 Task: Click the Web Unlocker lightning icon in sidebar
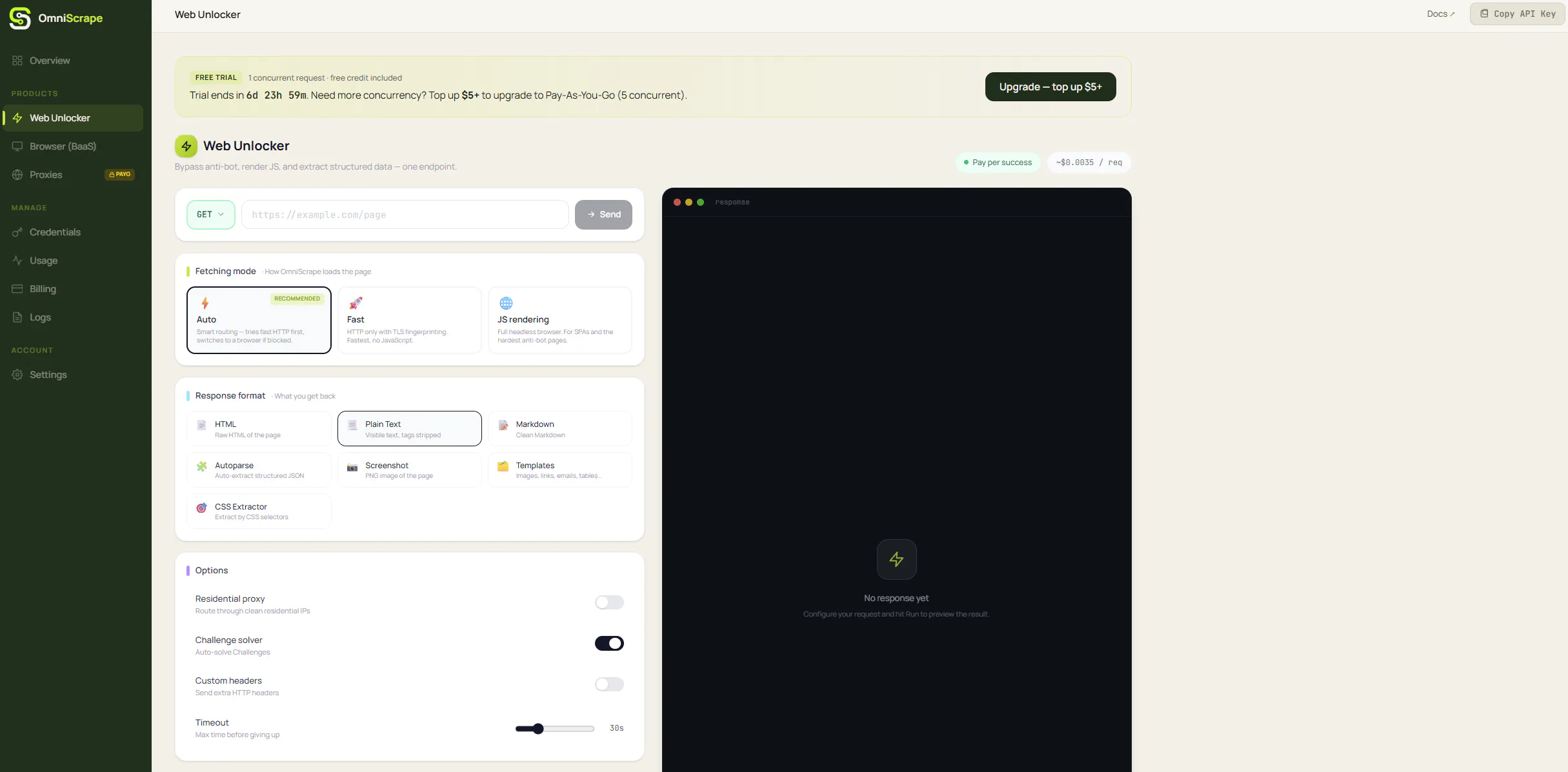pyautogui.click(x=17, y=118)
